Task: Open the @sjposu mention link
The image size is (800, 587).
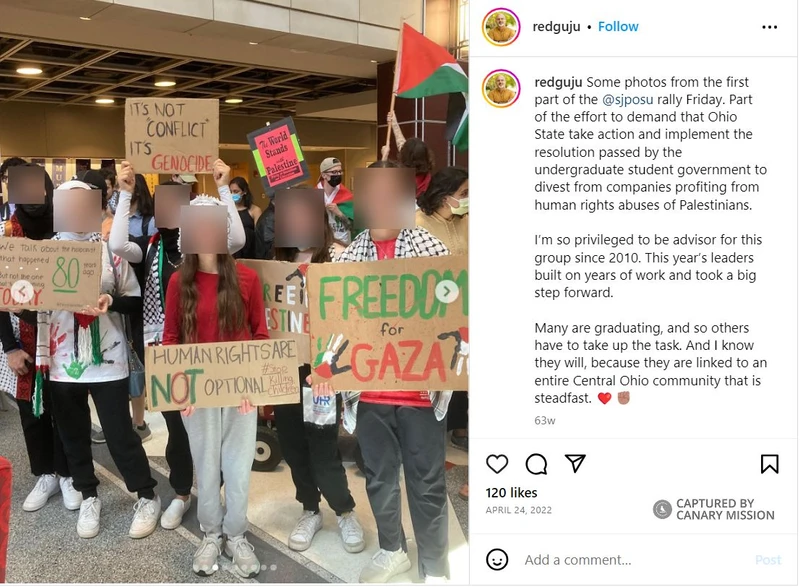Action: pos(628,99)
